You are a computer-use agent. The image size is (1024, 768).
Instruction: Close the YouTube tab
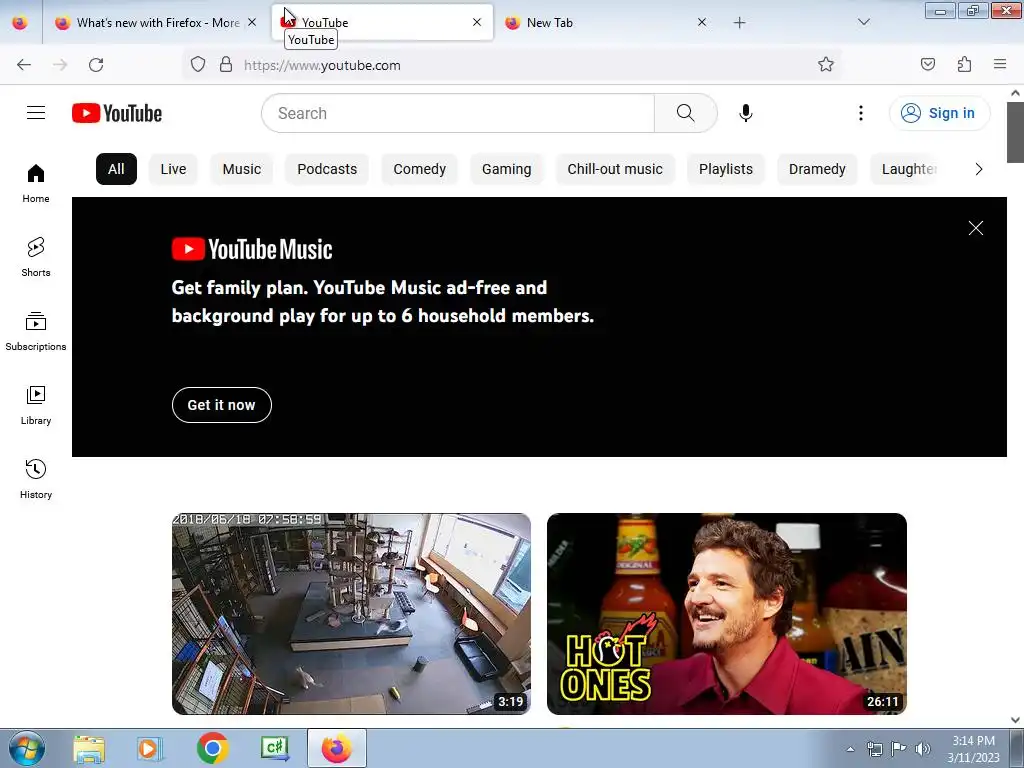point(477,22)
